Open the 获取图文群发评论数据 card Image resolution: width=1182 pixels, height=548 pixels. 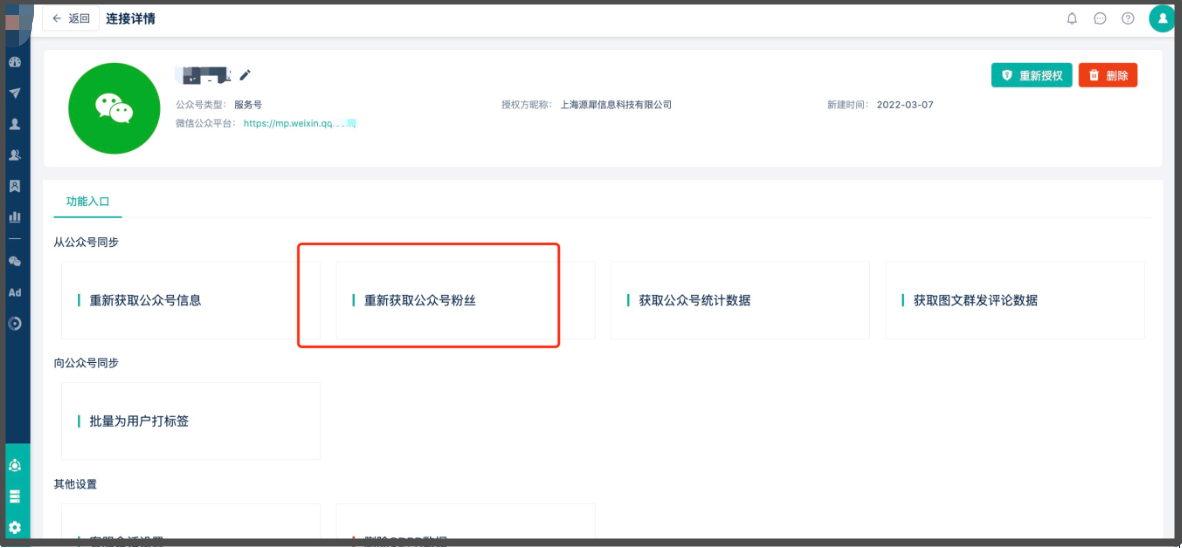coord(1015,300)
